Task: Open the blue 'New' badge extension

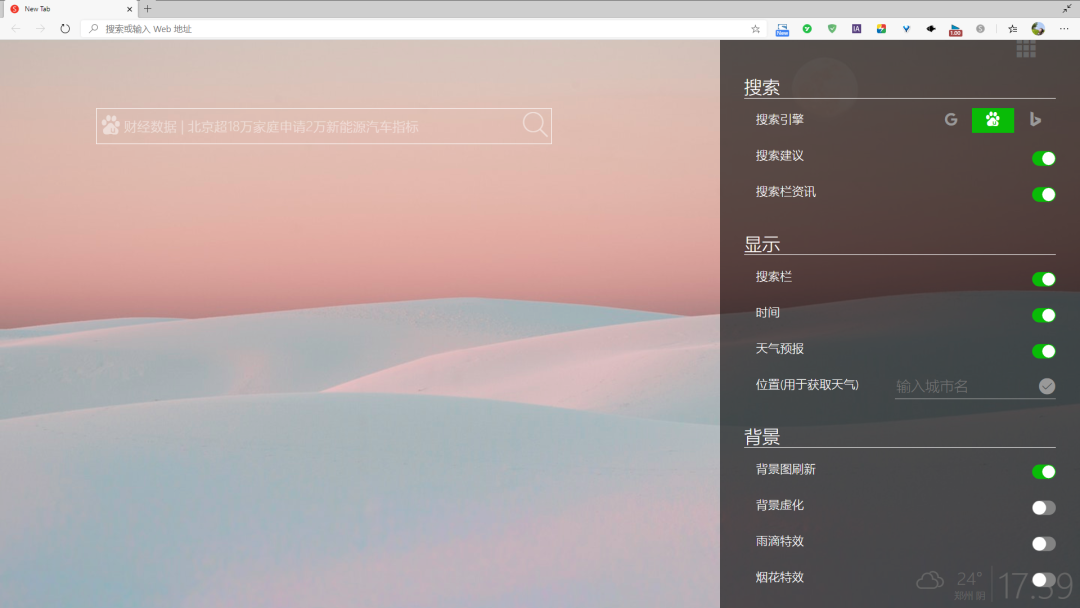Action: pos(782,29)
